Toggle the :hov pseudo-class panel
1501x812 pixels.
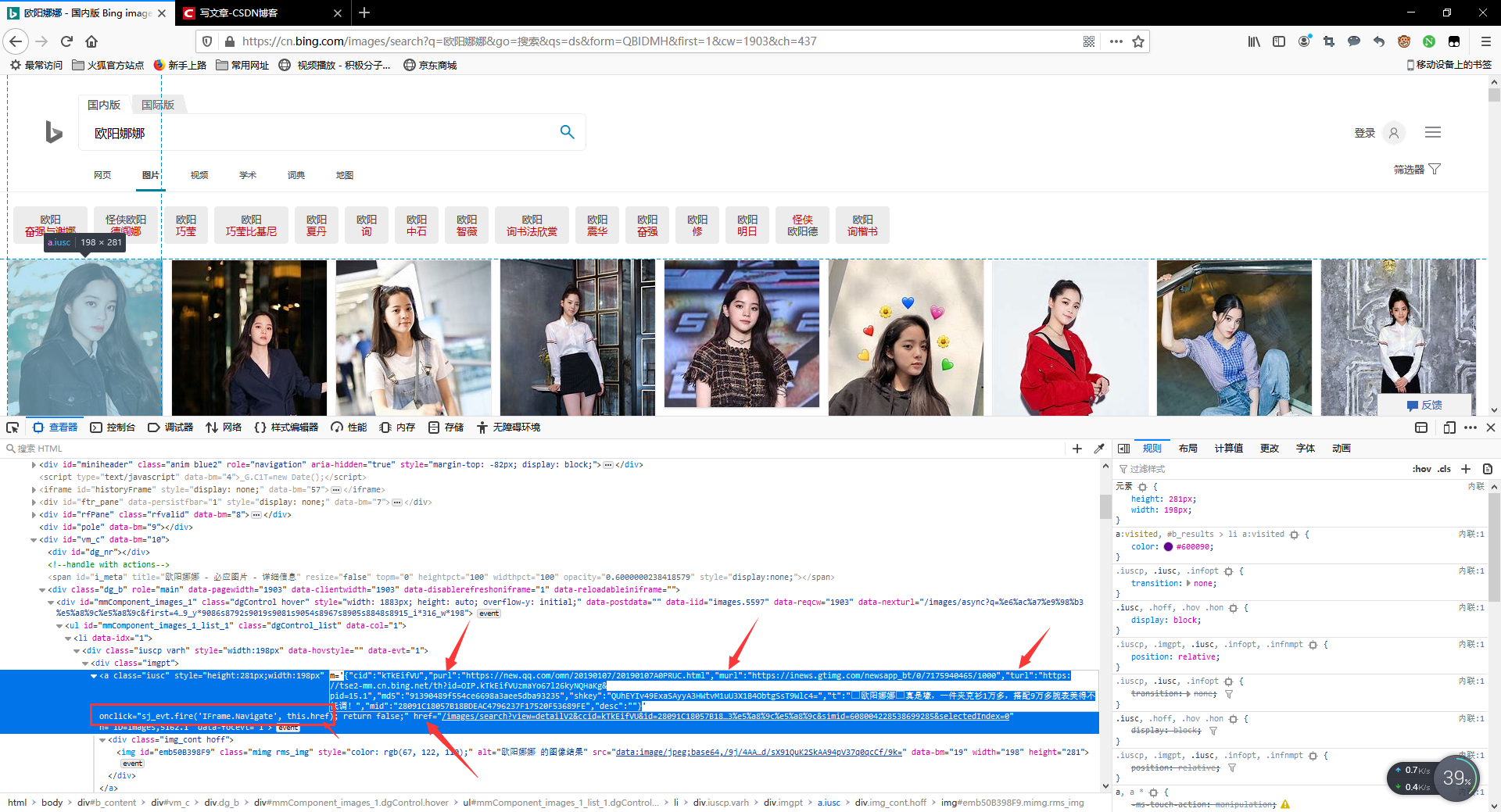(x=1421, y=468)
